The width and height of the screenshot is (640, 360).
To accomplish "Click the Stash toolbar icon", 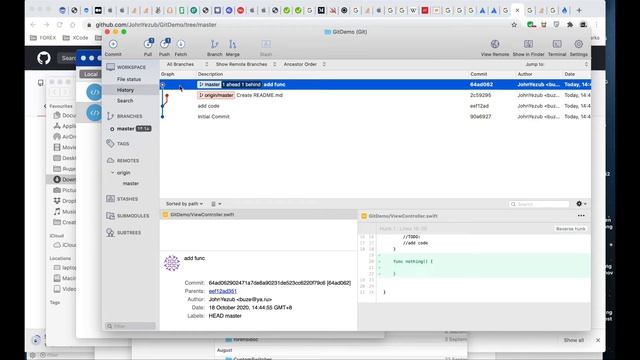I will click(x=266, y=44).
